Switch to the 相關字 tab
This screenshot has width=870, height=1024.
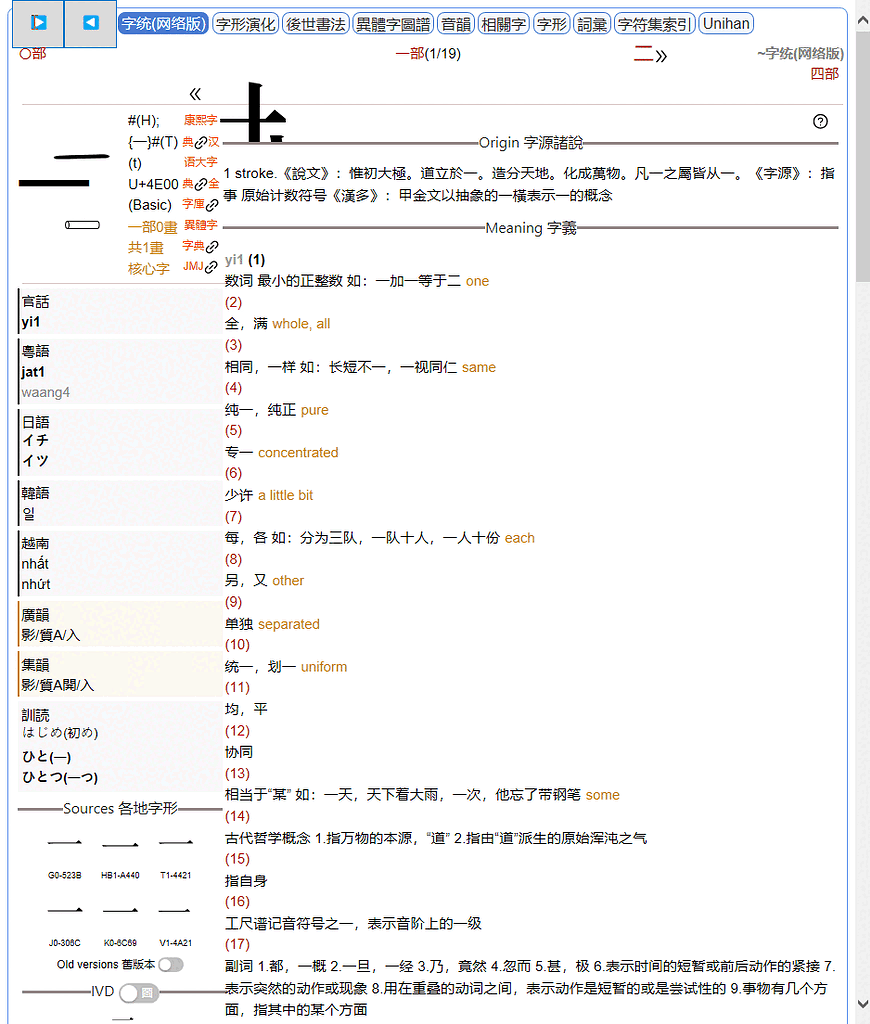(x=503, y=24)
